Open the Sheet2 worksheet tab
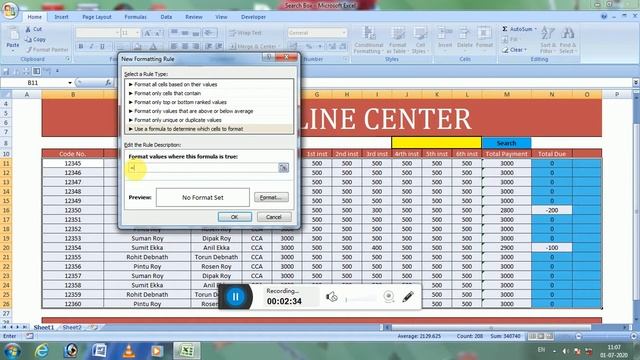This screenshot has width=640, height=360. coord(72,327)
